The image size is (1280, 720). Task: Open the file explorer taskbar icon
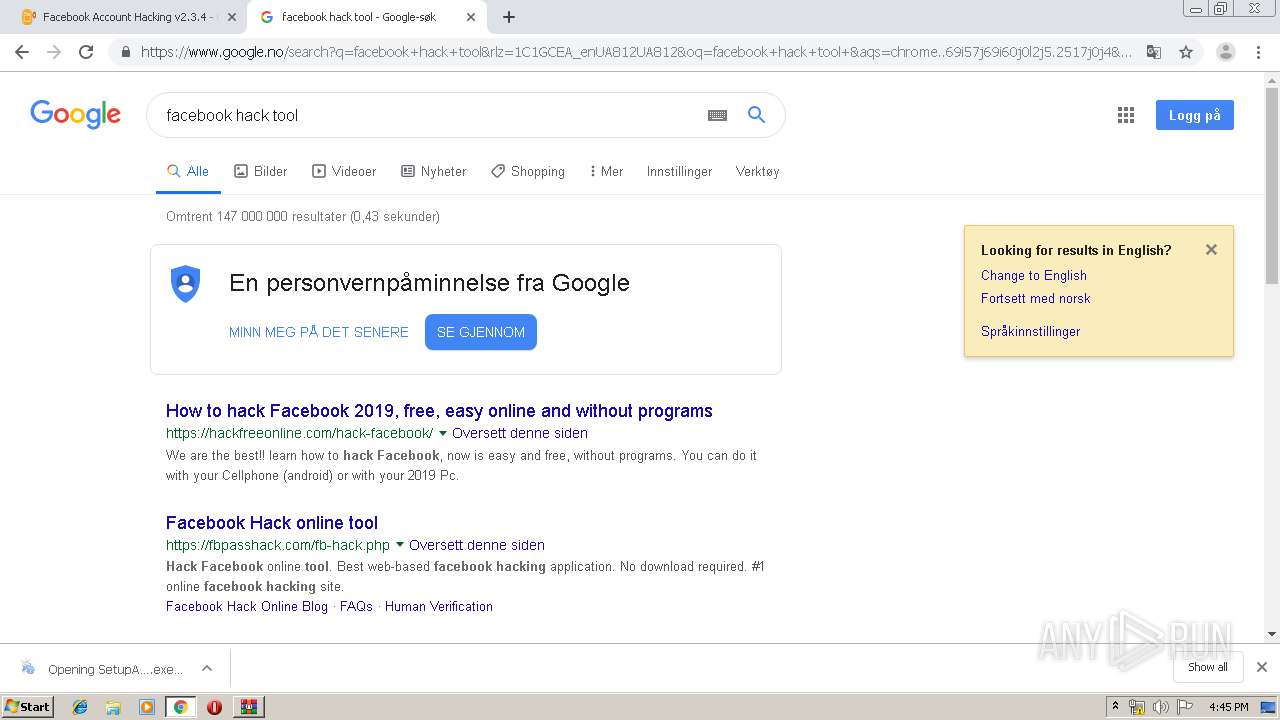tap(113, 707)
